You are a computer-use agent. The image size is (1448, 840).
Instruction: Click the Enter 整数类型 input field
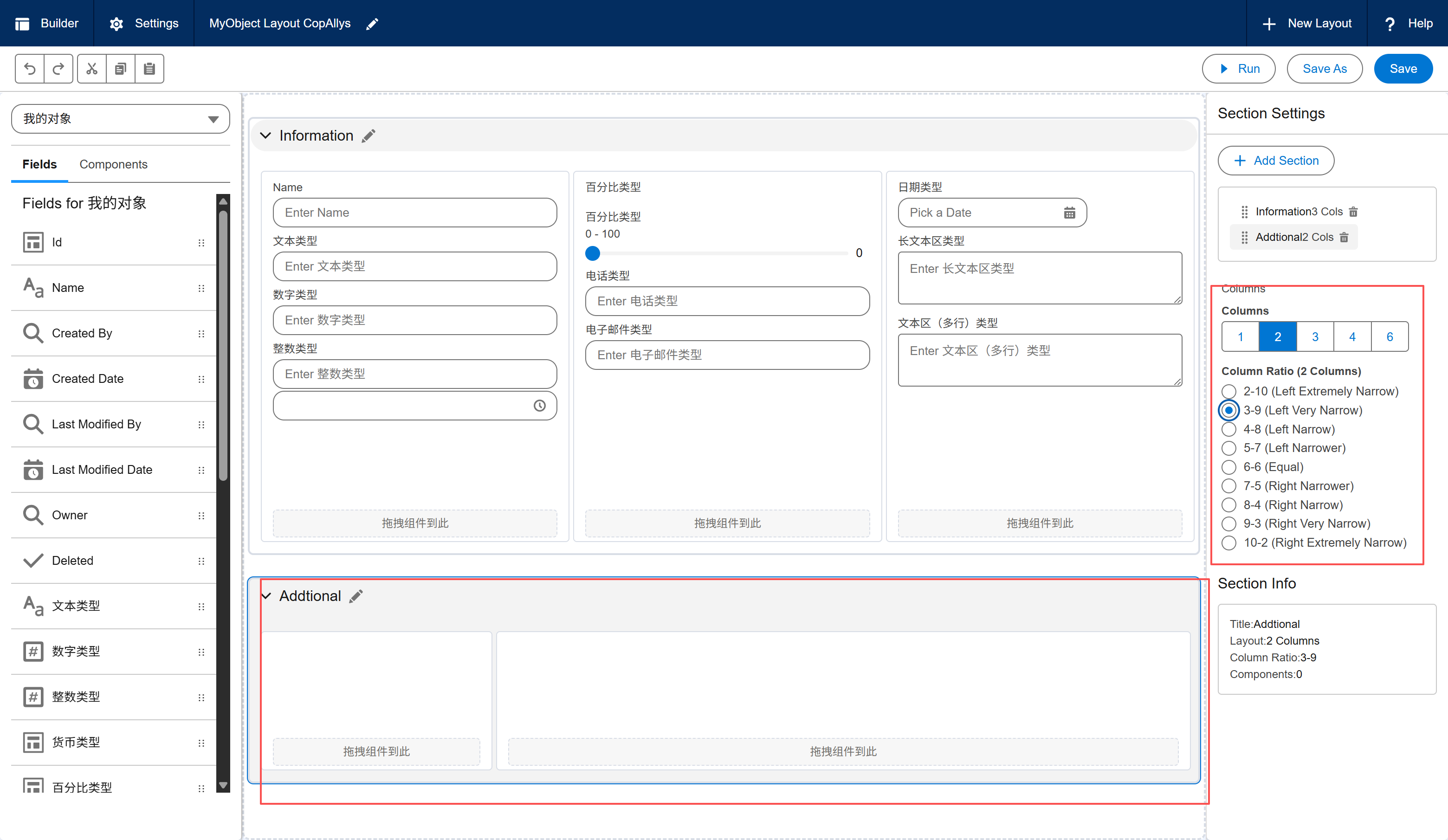point(415,375)
